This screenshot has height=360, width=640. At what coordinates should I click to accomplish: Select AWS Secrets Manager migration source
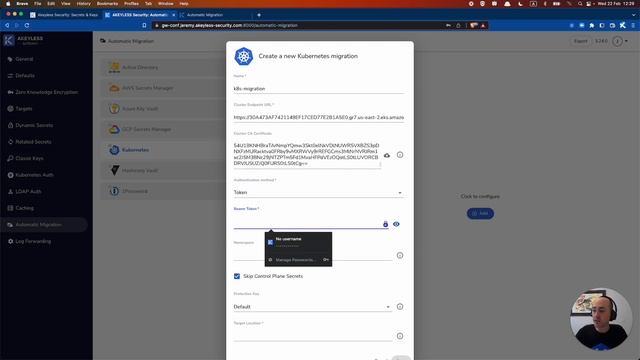click(x=163, y=88)
